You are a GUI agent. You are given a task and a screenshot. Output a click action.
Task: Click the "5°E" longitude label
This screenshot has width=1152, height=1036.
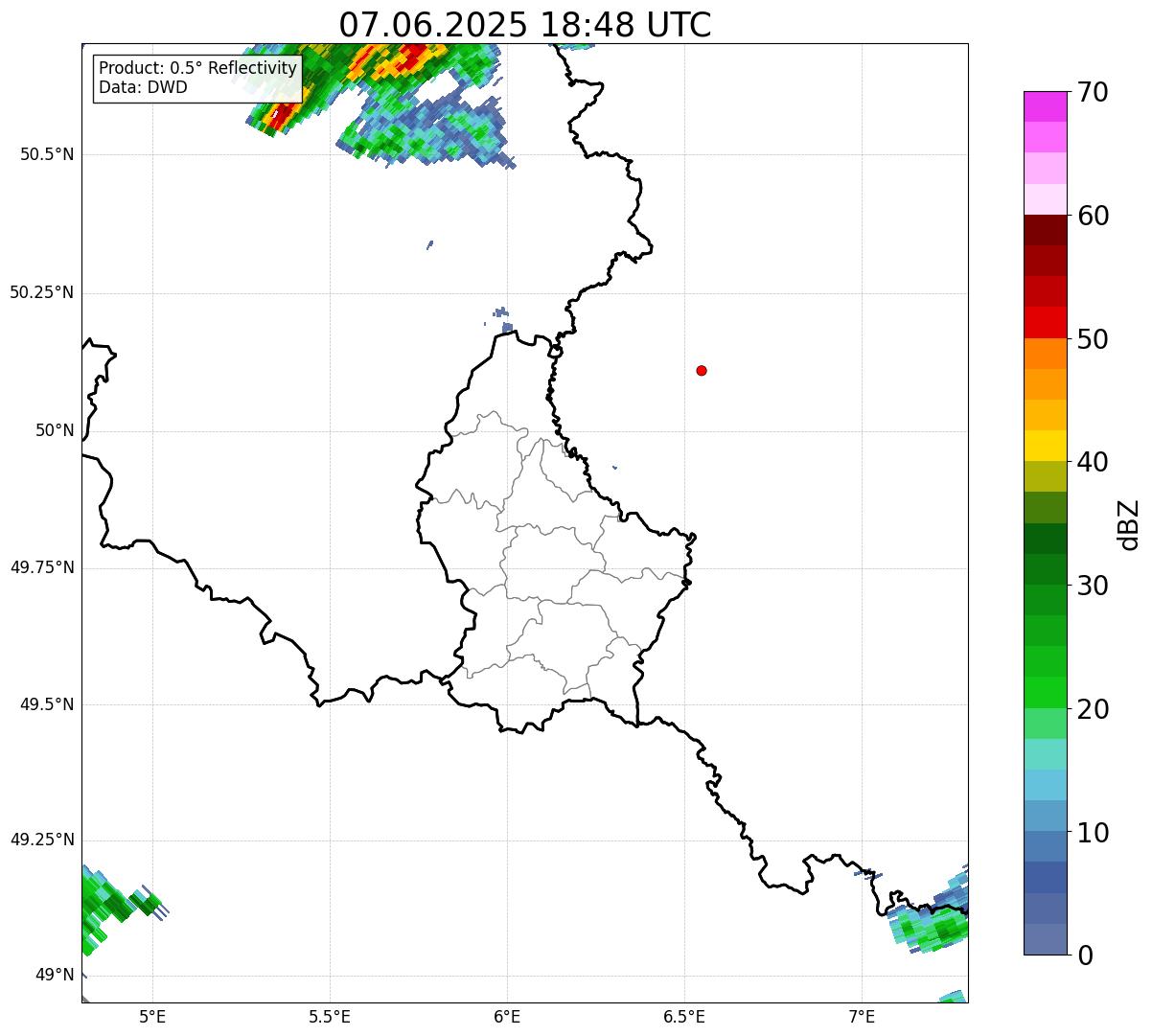(x=152, y=1016)
